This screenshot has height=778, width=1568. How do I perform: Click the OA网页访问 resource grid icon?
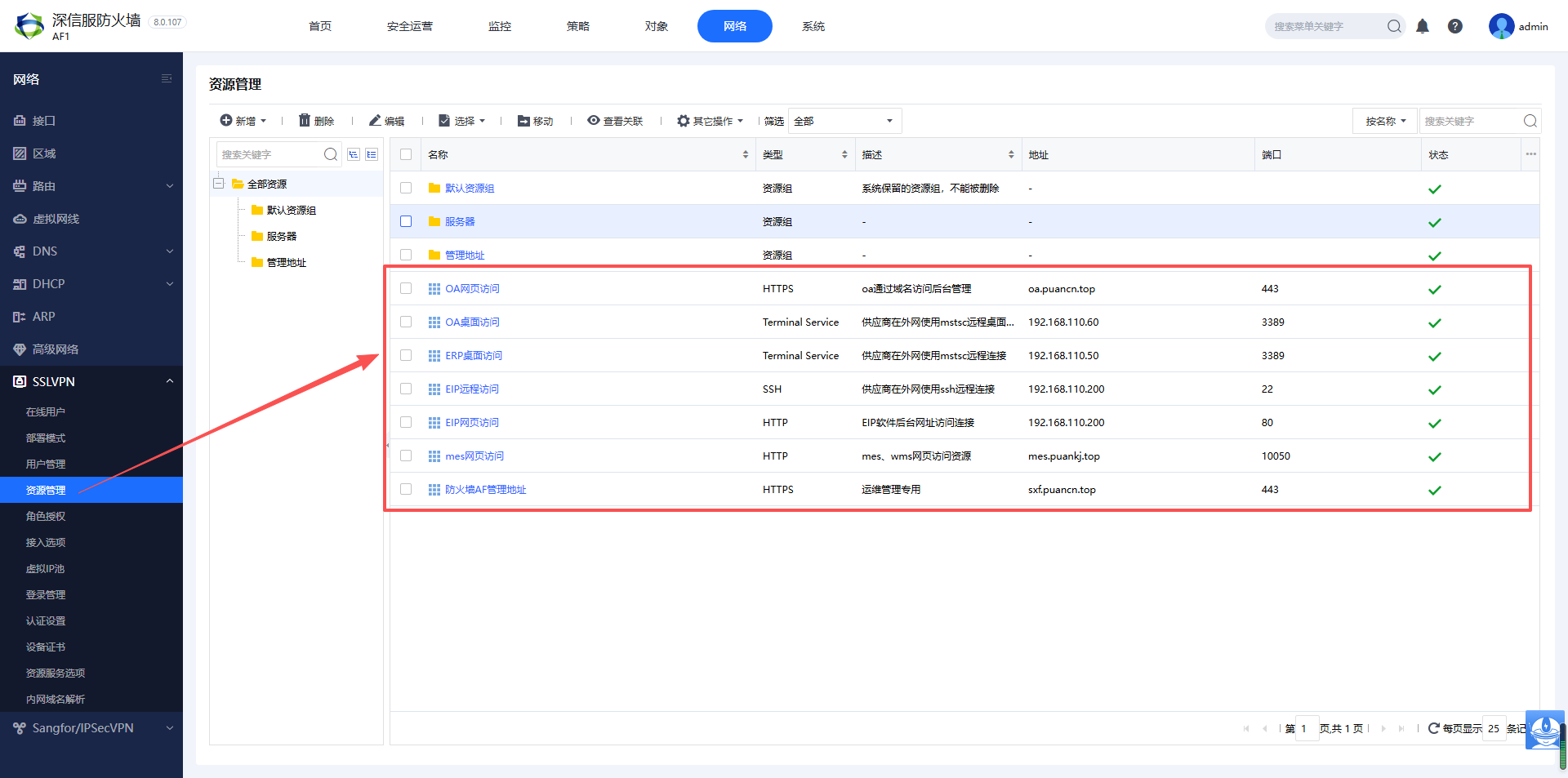[434, 289]
